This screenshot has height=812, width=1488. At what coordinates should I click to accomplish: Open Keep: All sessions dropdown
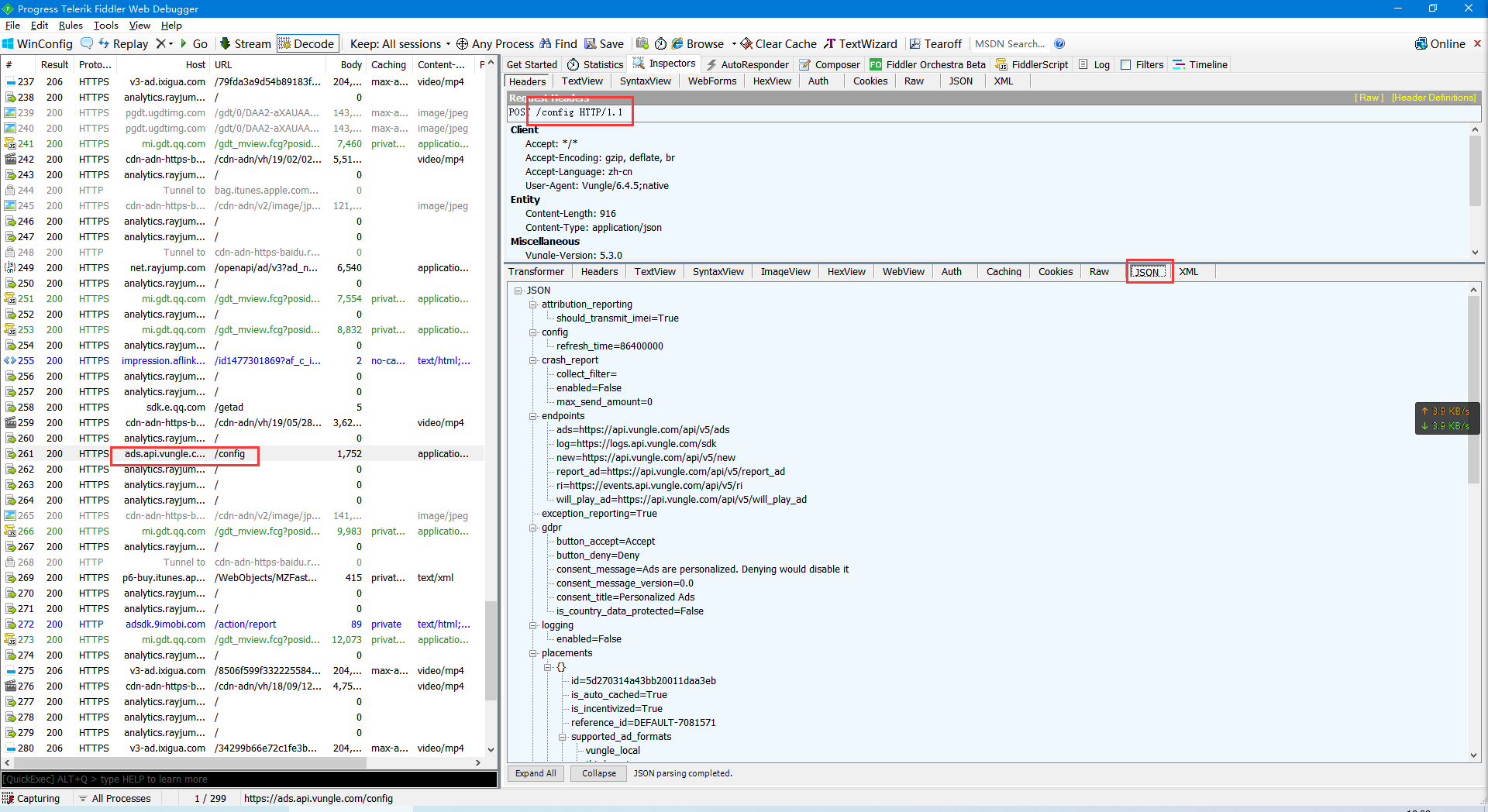401,44
